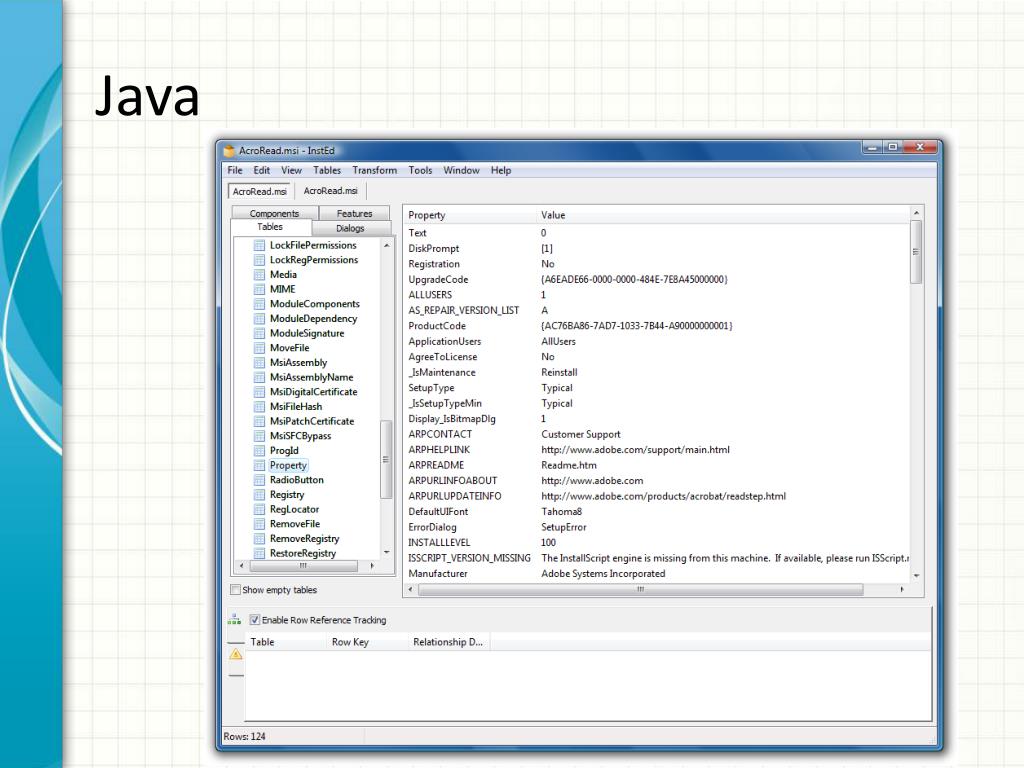Click property grid horizontal scroll right arrow
The width and height of the screenshot is (1024, 768).
(x=902, y=590)
